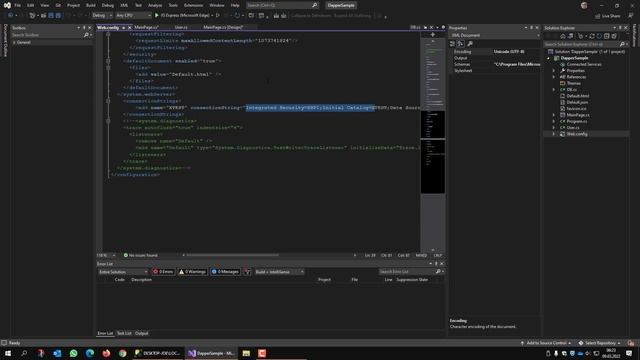This screenshot has width=640, height=360.
Task: Click the search magnifier in Toolbox panel
Action: point(86,35)
